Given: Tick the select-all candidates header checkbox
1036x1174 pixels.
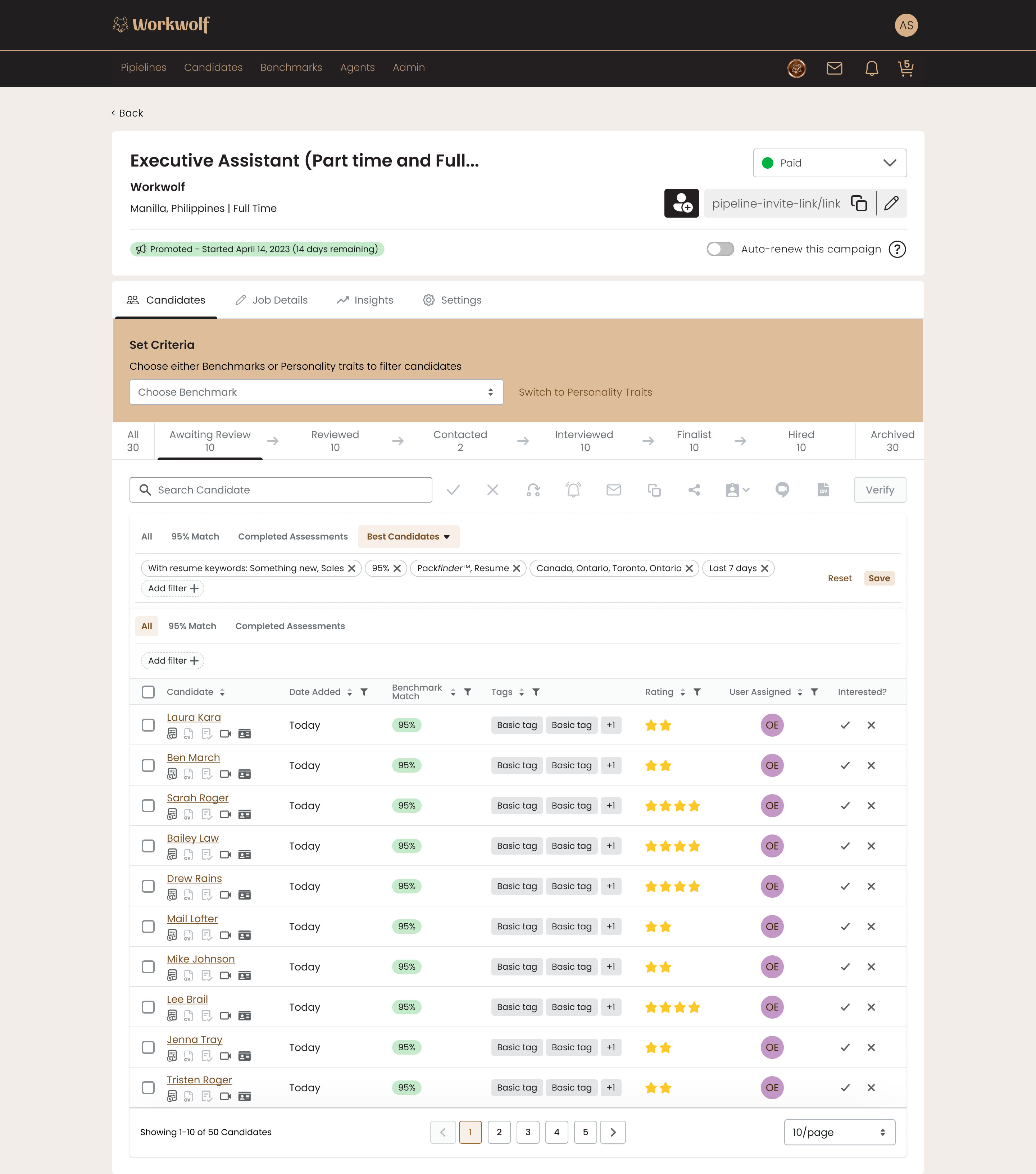Looking at the screenshot, I should (x=148, y=692).
